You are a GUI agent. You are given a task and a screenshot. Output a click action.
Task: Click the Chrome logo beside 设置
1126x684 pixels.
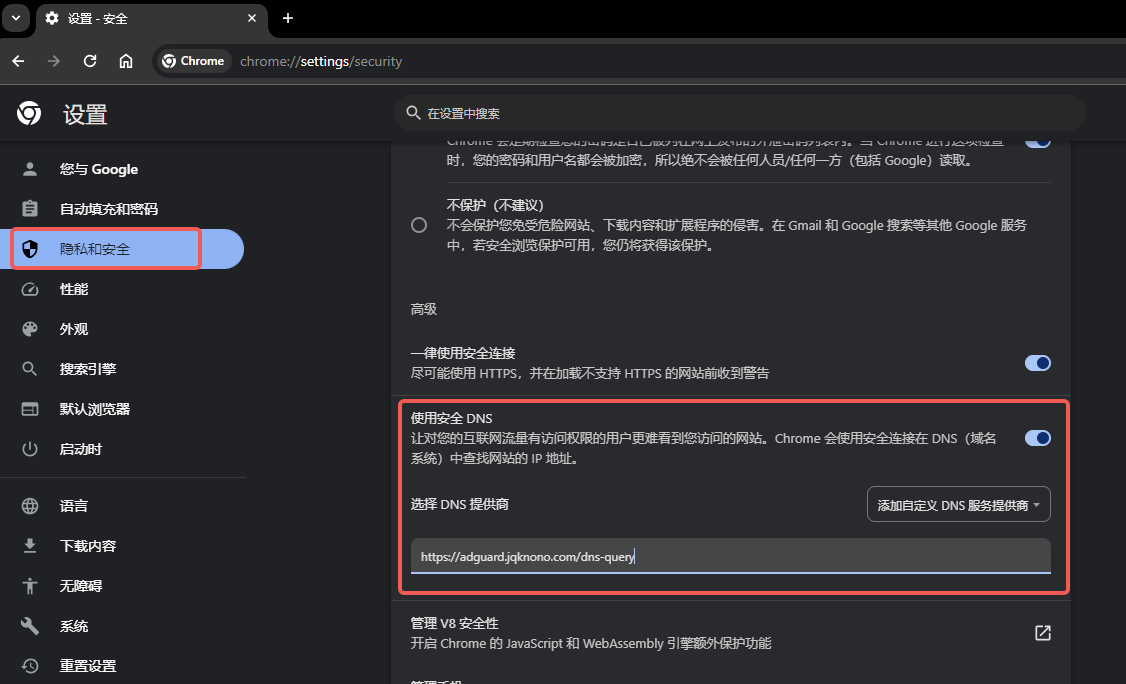[x=29, y=114]
